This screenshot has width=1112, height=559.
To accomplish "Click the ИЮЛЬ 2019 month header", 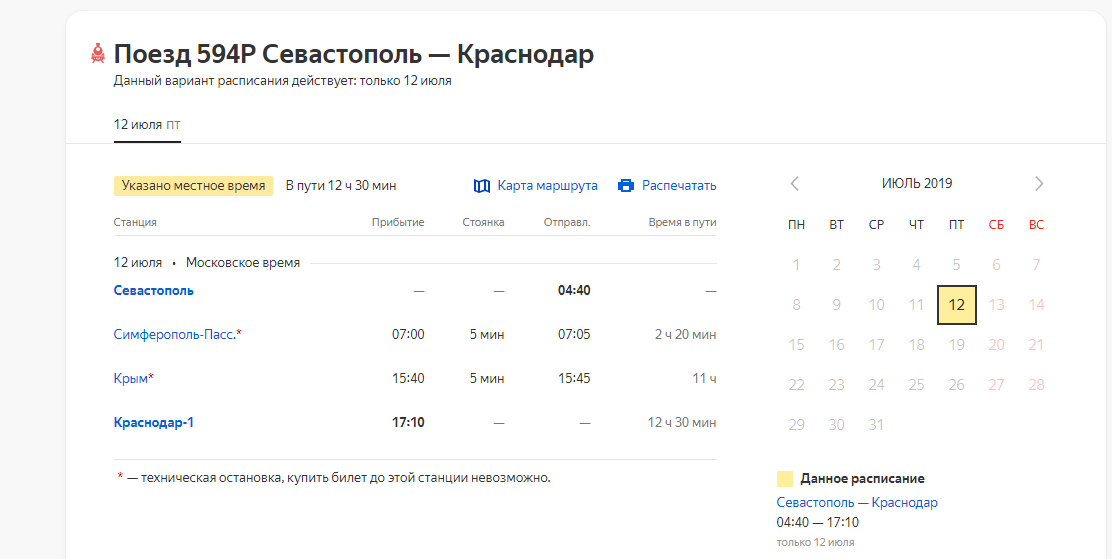I will [x=917, y=184].
